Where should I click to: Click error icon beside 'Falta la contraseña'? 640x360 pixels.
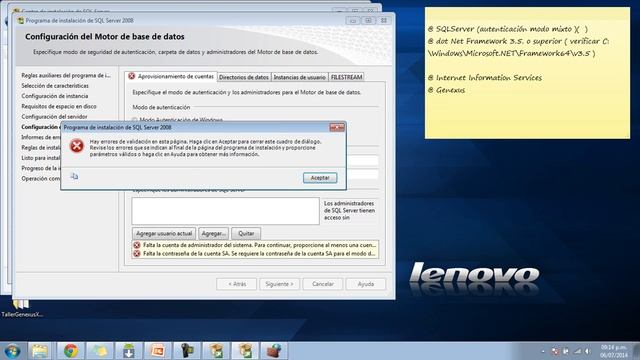(137, 253)
